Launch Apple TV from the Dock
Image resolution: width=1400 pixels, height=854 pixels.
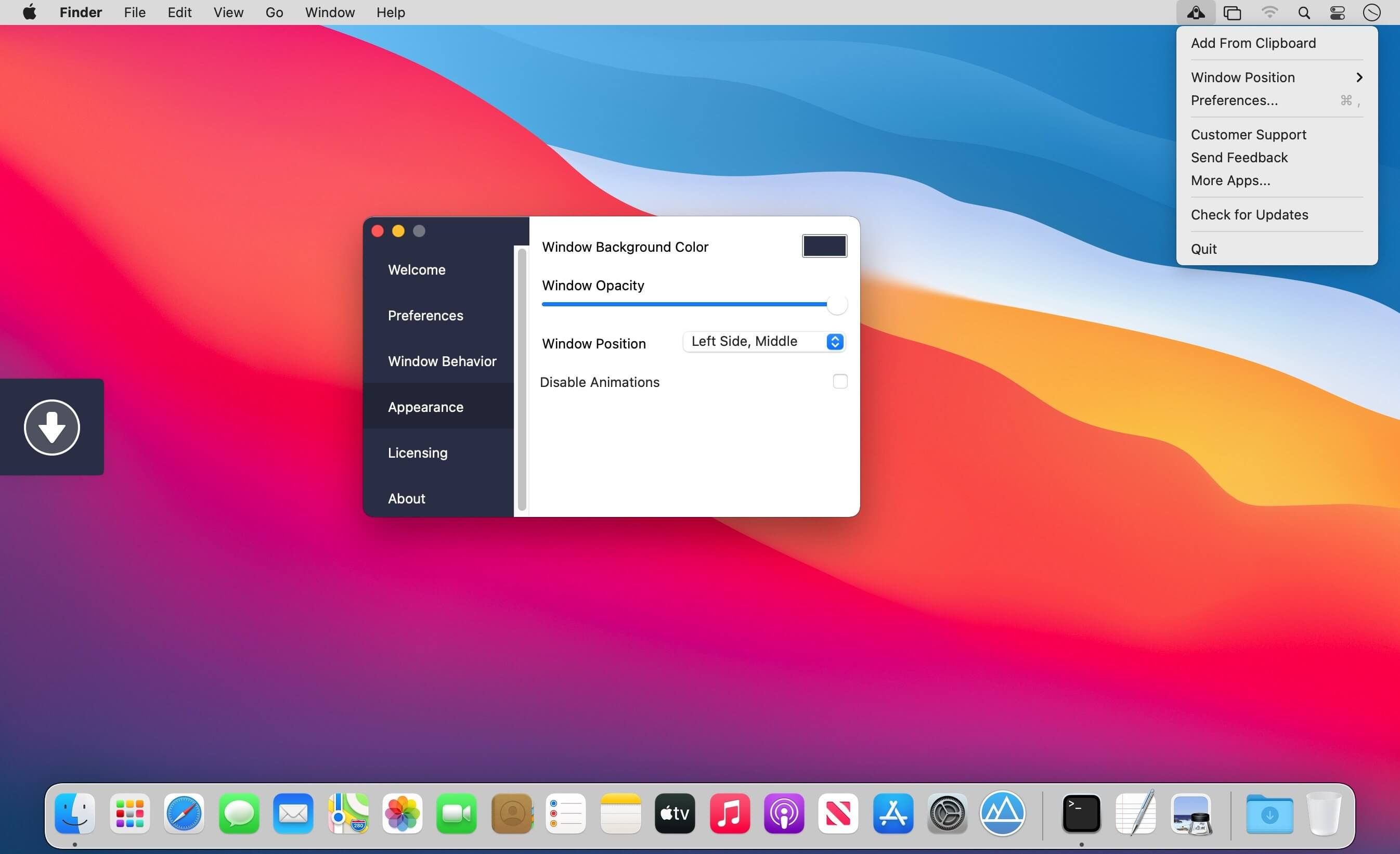point(675,813)
